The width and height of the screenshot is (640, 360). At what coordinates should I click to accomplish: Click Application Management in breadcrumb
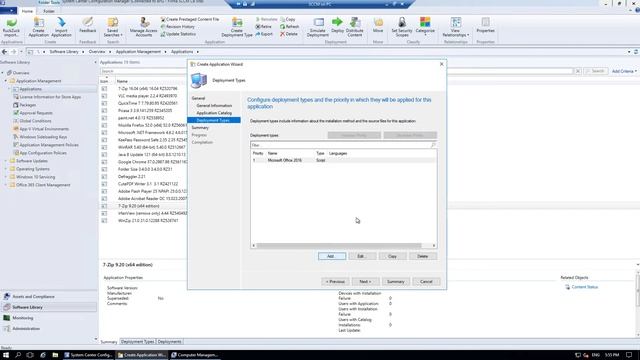pos(138,52)
